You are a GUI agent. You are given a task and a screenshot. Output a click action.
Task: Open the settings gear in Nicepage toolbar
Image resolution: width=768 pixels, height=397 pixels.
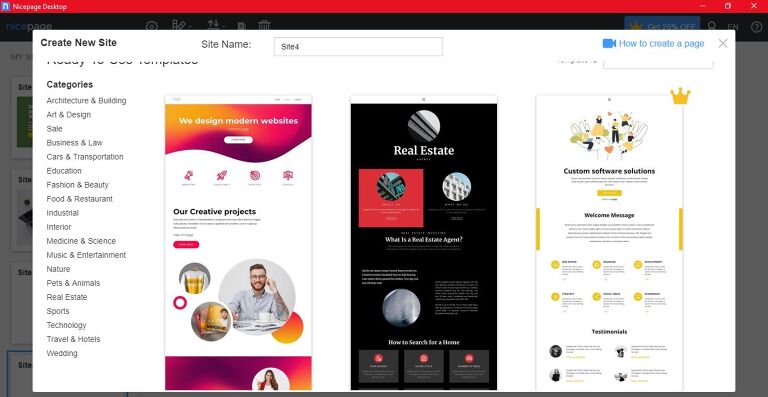tap(152, 26)
